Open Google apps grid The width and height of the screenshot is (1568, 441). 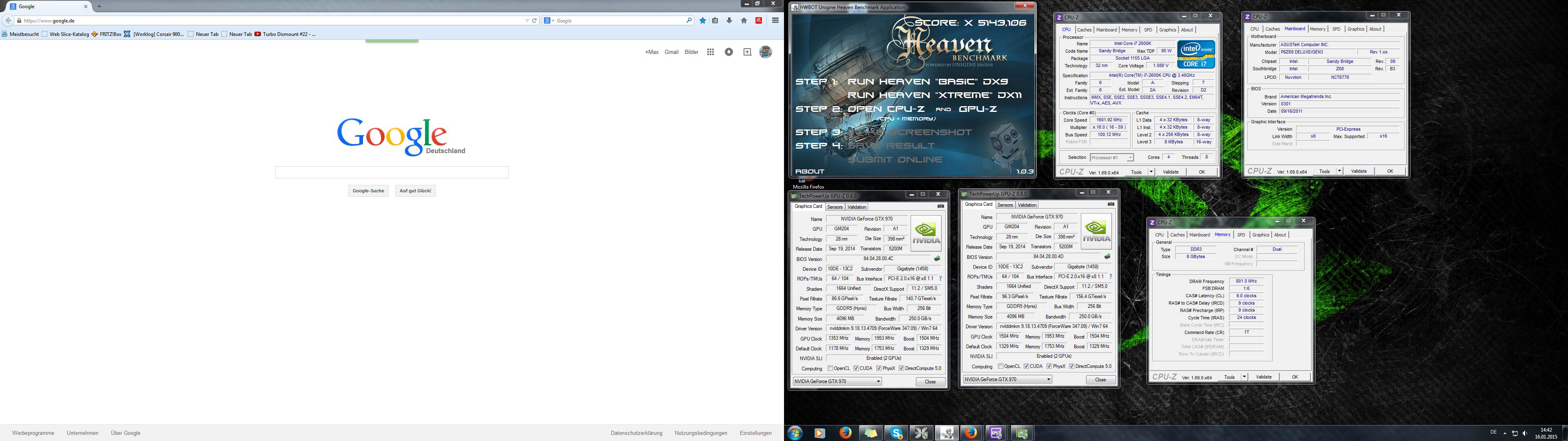pyautogui.click(x=710, y=52)
